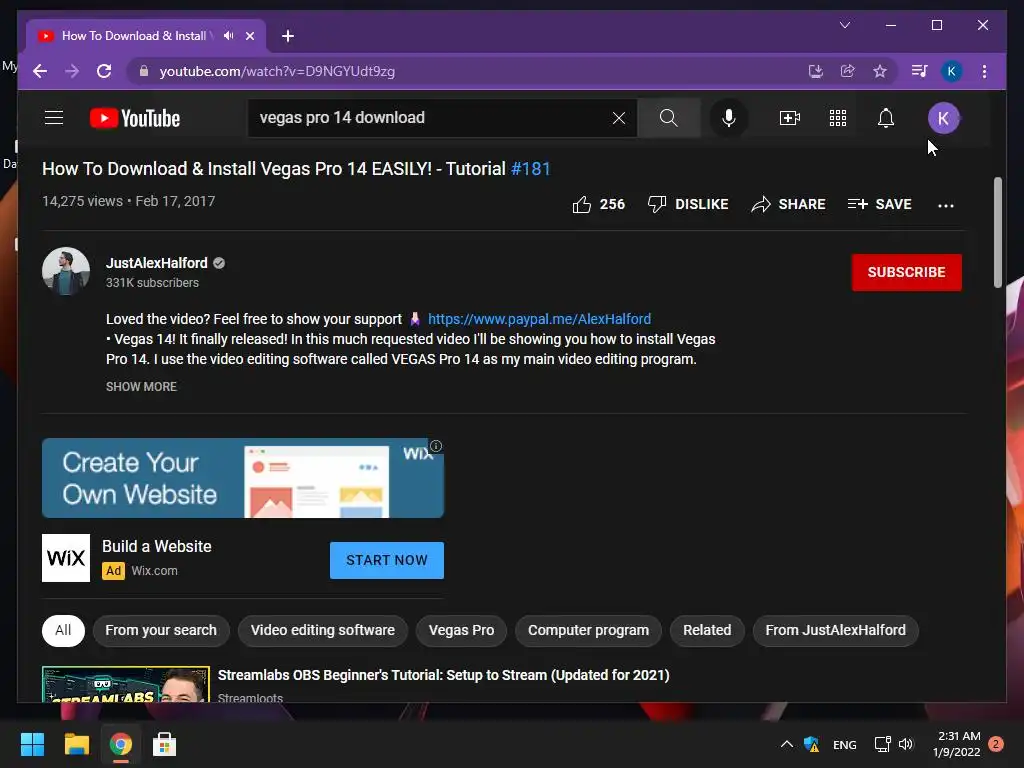Select the From JustAlexHalford chip
The width and height of the screenshot is (1024, 768).
click(x=835, y=630)
